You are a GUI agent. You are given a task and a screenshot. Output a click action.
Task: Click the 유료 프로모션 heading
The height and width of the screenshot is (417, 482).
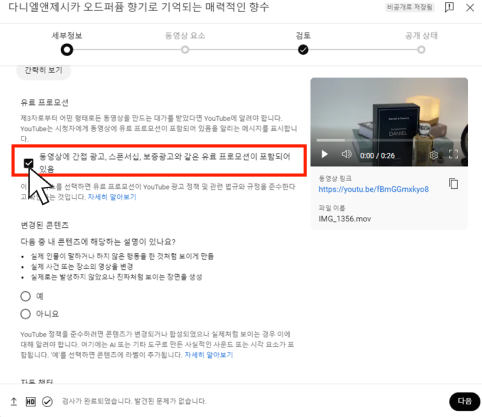coord(44,102)
